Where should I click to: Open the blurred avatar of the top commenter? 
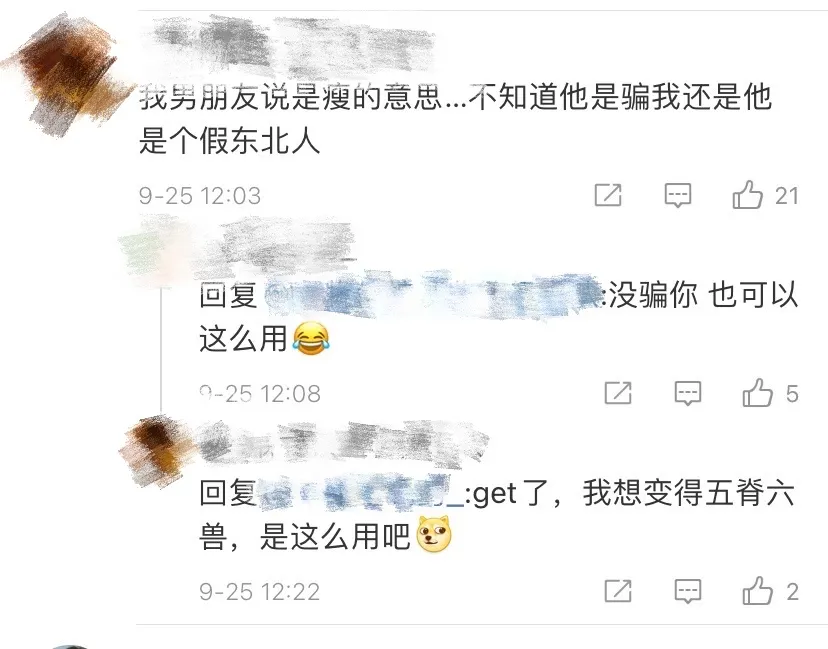66,74
